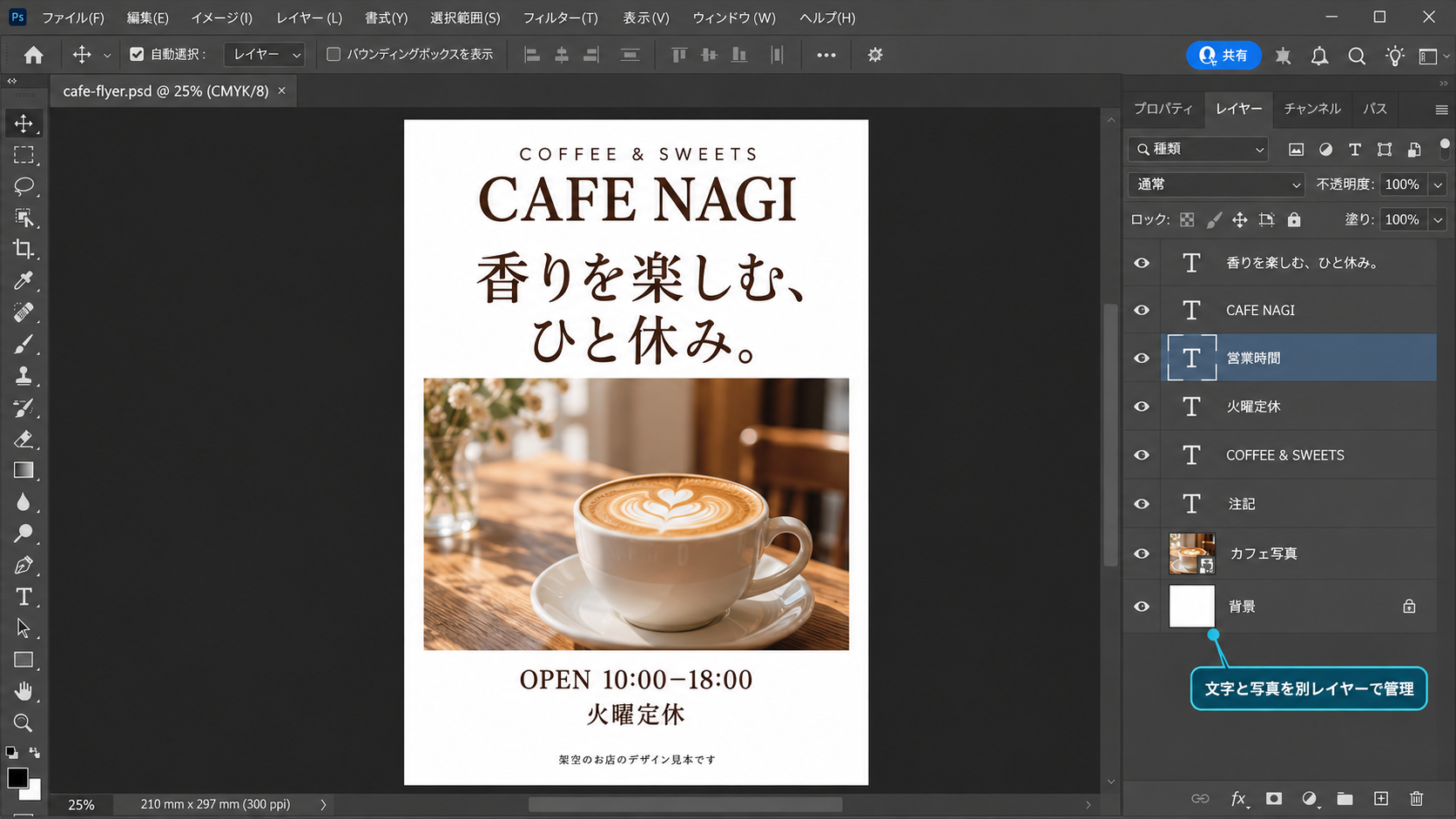Expand the 不透明度 opacity dropdown arrow
1456x819 pixels.
(1438, 185)
